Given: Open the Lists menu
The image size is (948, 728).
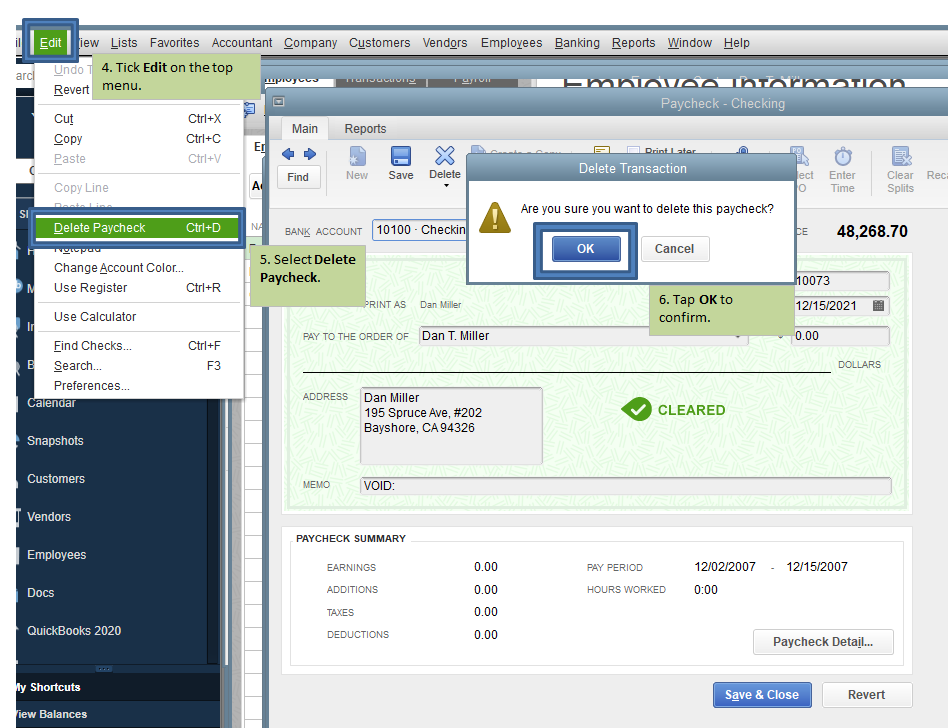Looking at the screenshot, I should tap(124, 42).
